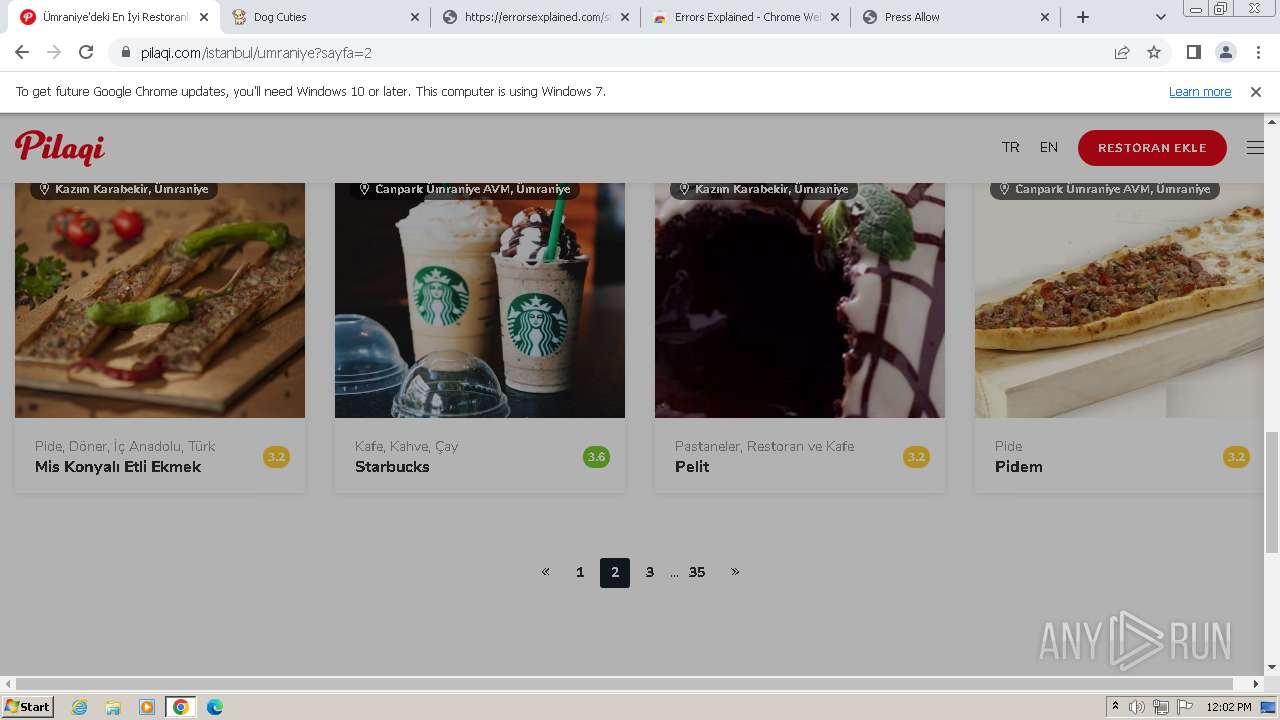This screenshot has height=720, width=1280.
Task: Close the Chrome update notification bar
Action: 1256,91
